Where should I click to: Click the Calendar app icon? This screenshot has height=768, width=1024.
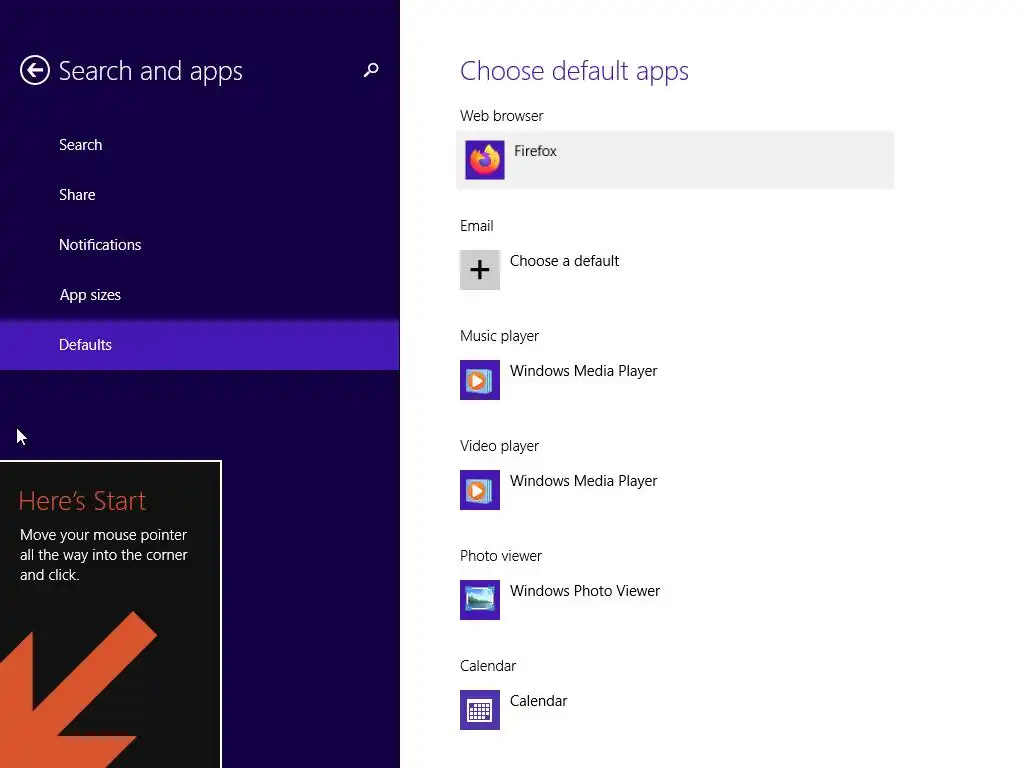pyautogui.click(x=480, y=710)
